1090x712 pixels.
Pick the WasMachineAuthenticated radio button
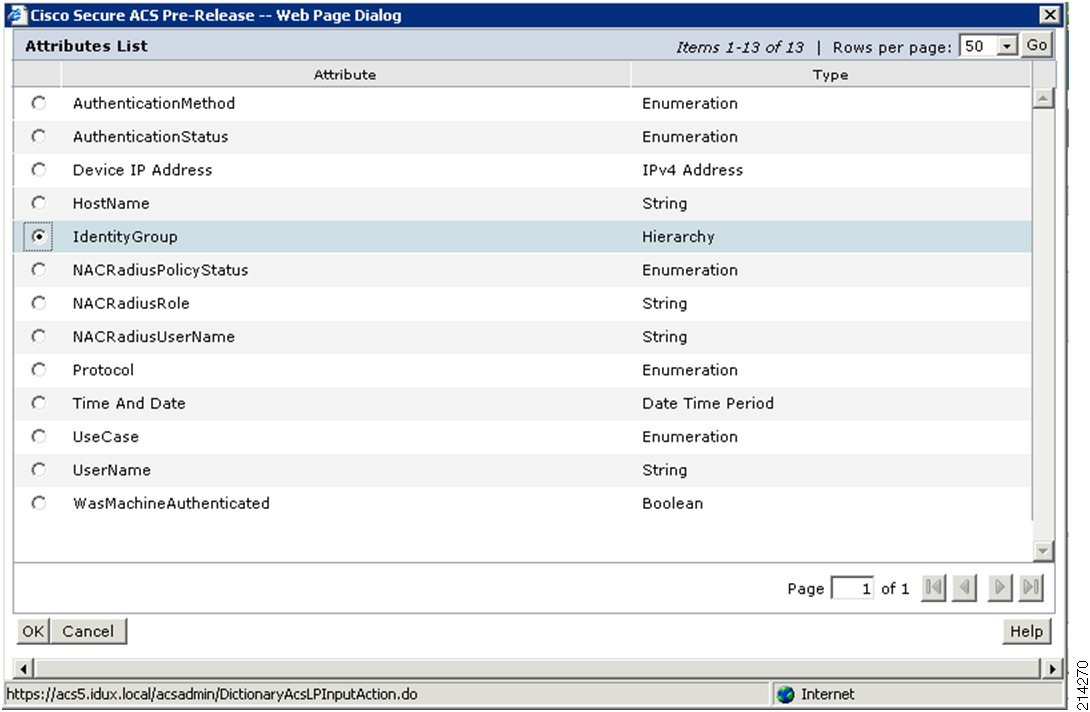click(38, 503)
